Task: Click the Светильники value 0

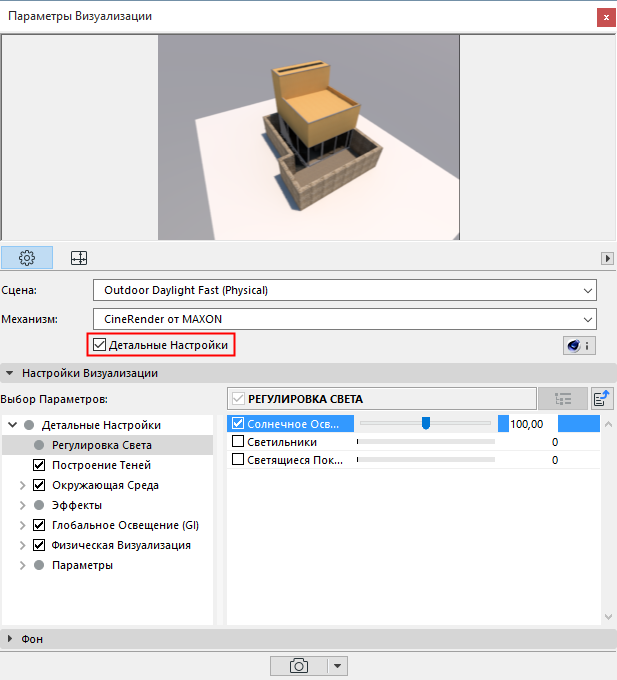Action: point(555,442)
